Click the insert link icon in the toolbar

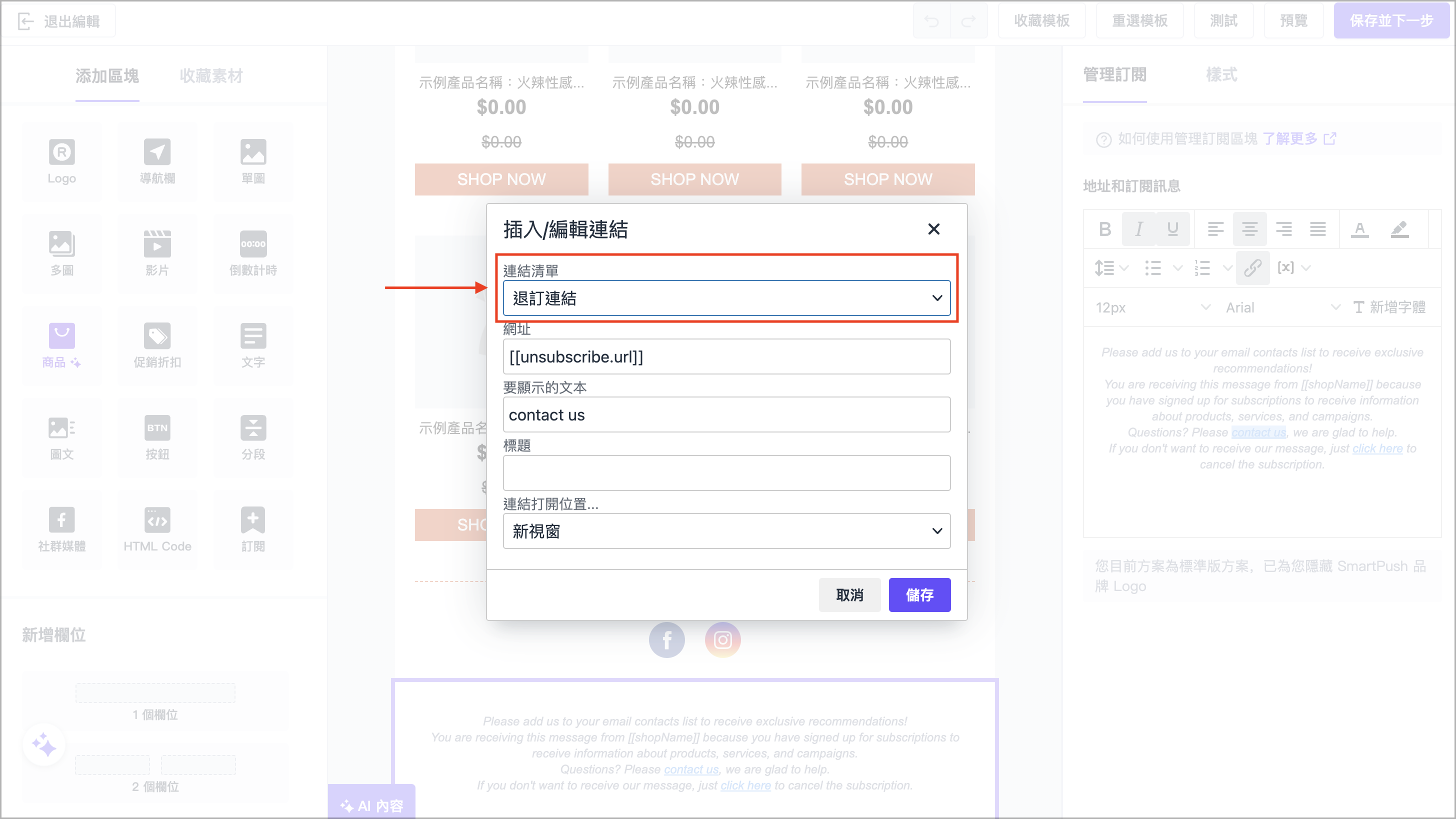pyautogui.click(x=1252, y=268)
